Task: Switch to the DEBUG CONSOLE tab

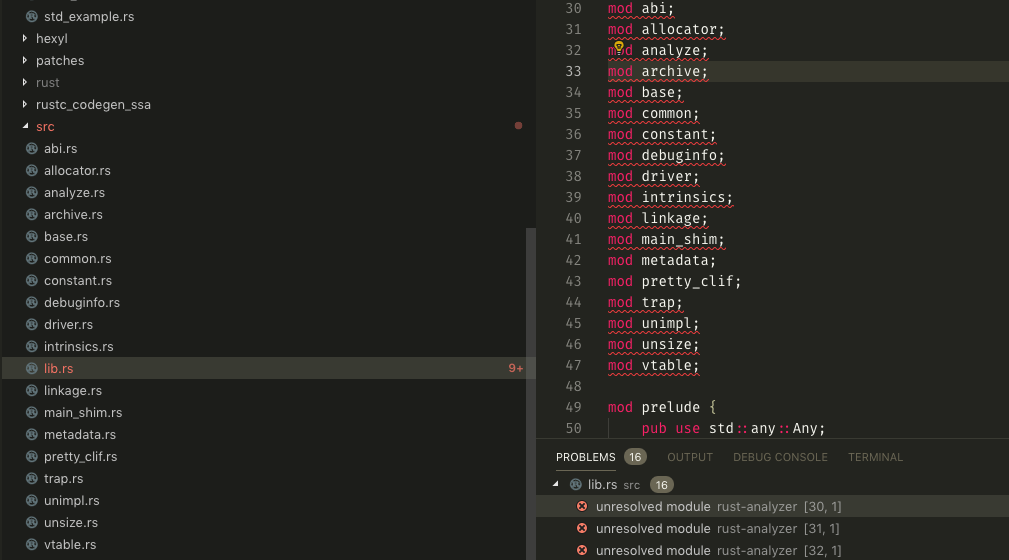Action: pyautogui.click(x=780, y=457)
